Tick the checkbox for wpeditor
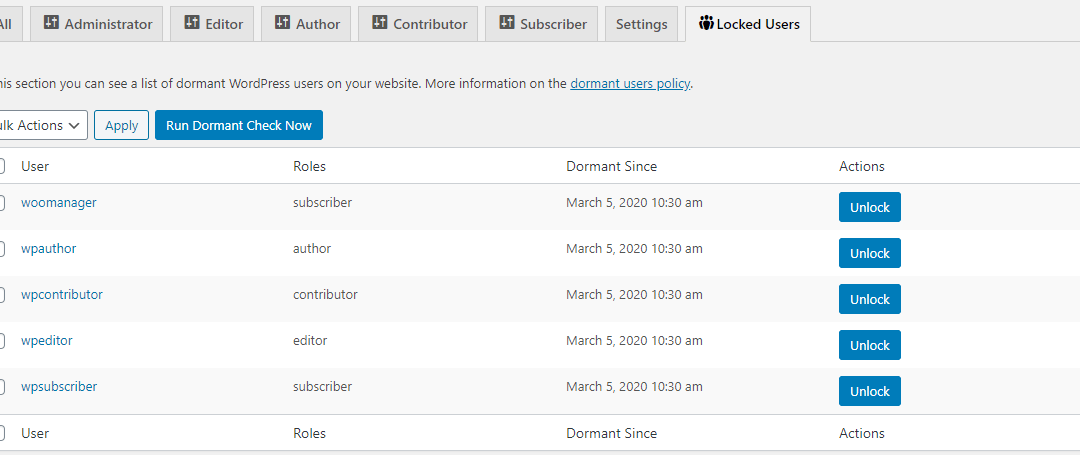The image size is (1080, 455). [1, 341]
